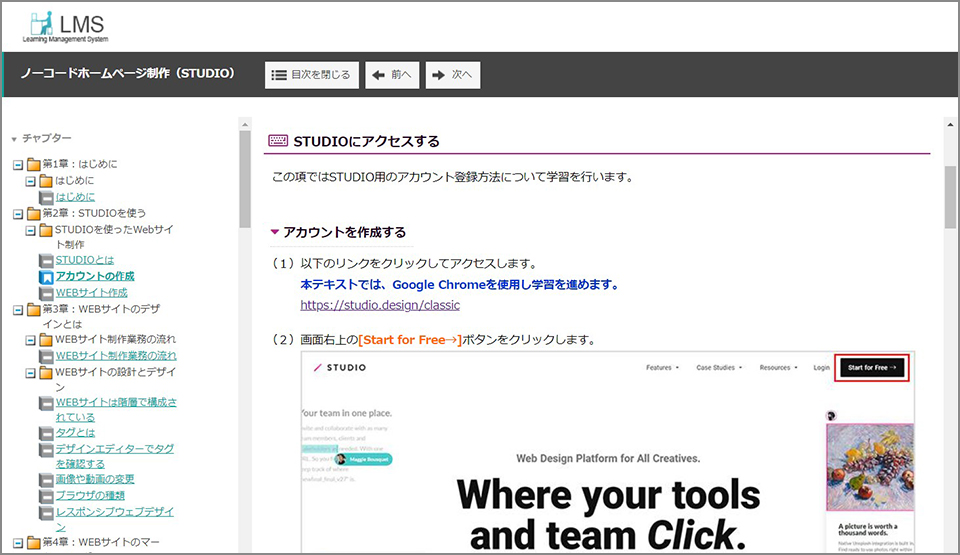Open the はじめに lesson link

coord(75,197)
